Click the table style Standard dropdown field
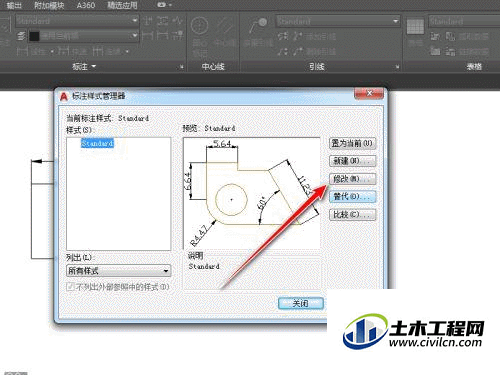This screenshot has height=375, width=500. pos(464,21)
